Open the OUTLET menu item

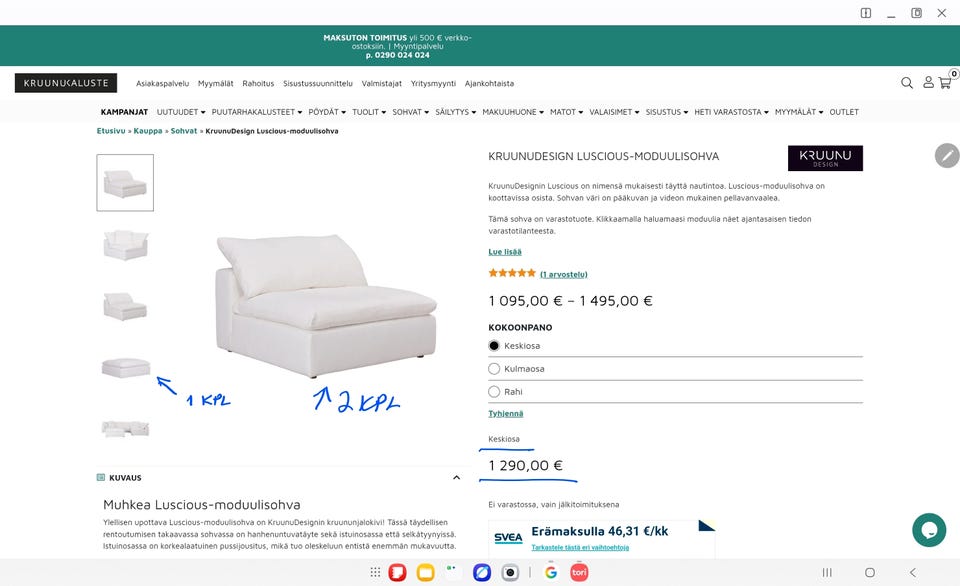(844, 112)
